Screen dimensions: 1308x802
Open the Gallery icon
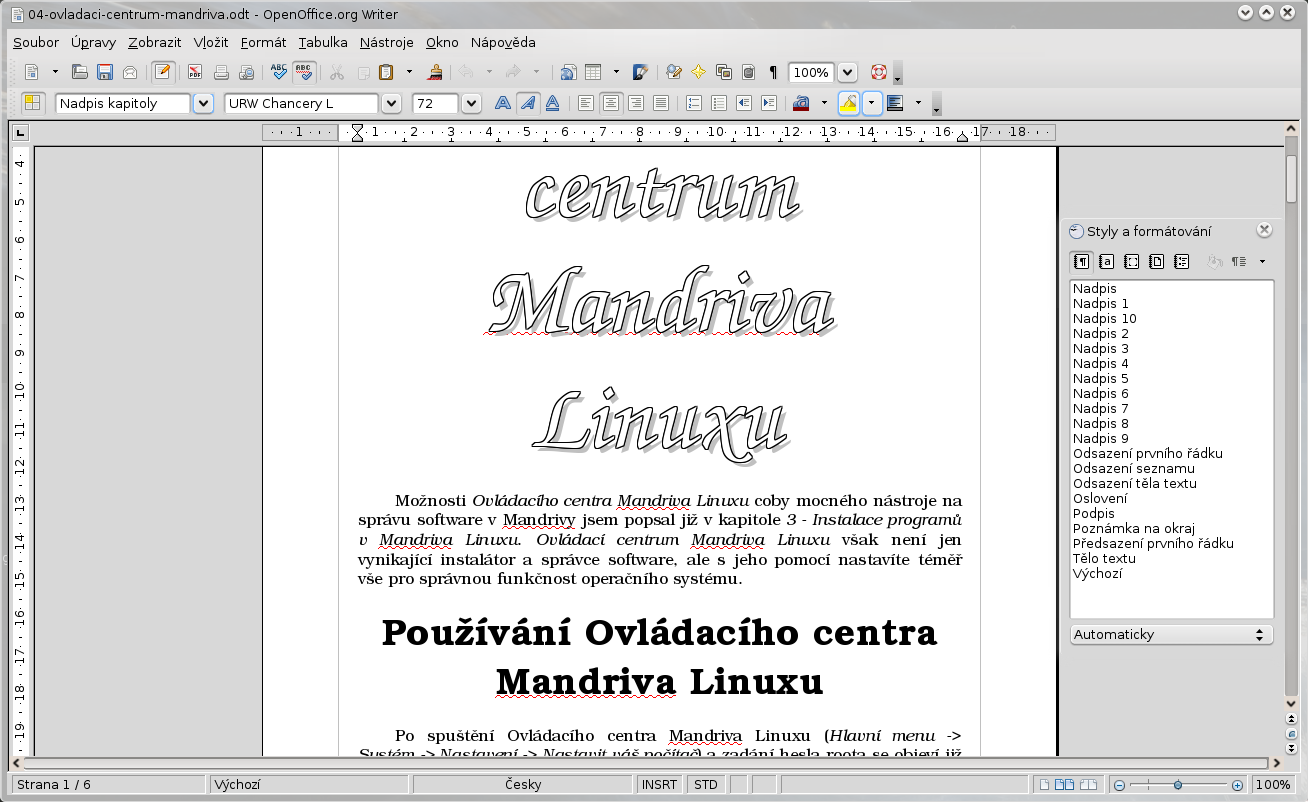click(723, 72)
